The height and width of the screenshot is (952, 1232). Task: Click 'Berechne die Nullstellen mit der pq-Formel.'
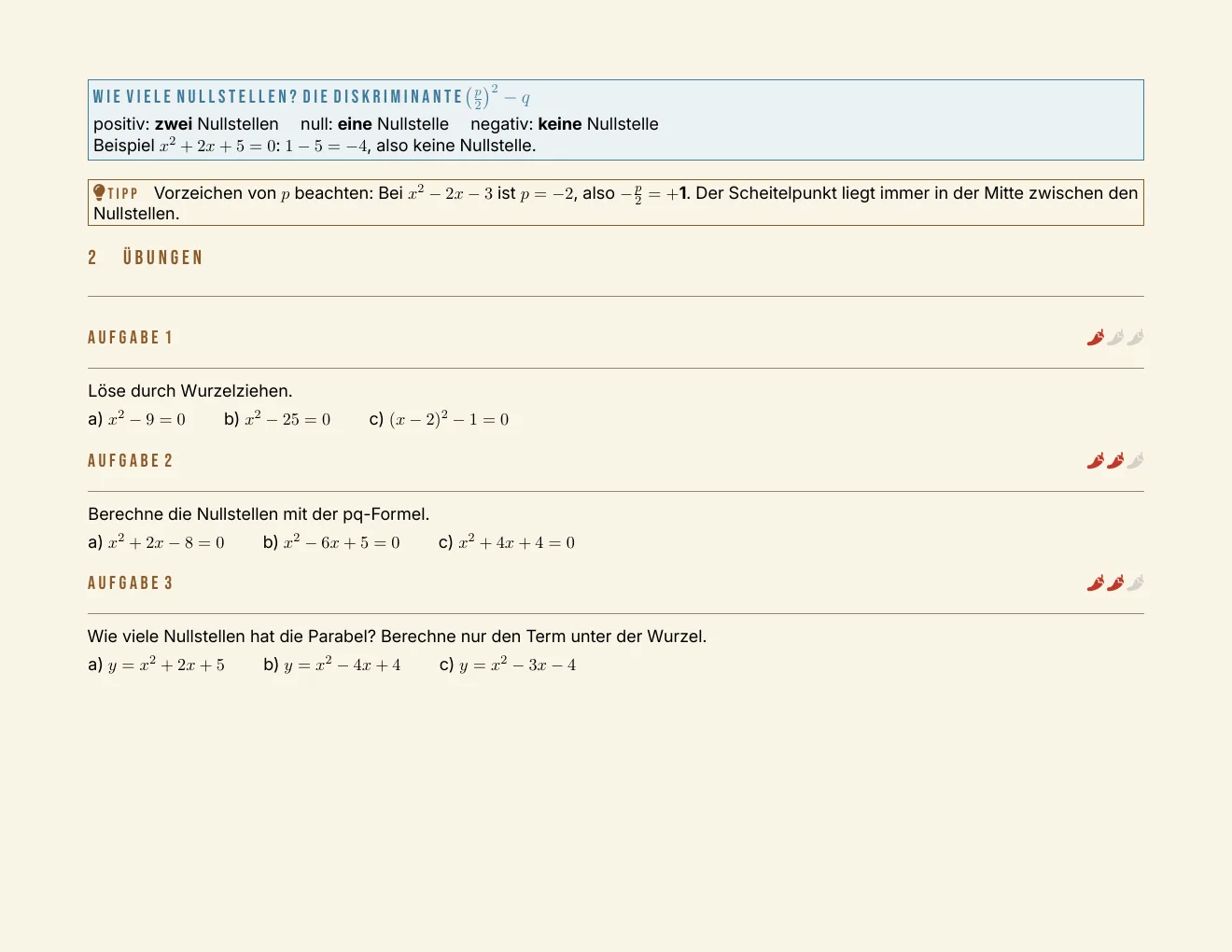(259, 514)
